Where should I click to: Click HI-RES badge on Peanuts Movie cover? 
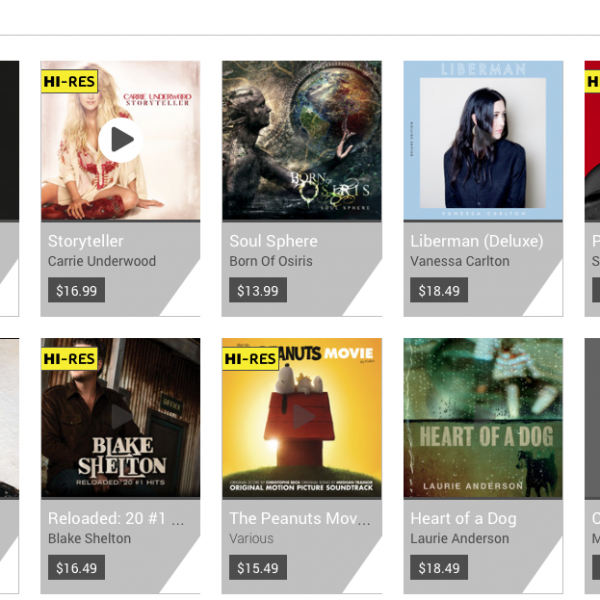click(x=251, y=359)
